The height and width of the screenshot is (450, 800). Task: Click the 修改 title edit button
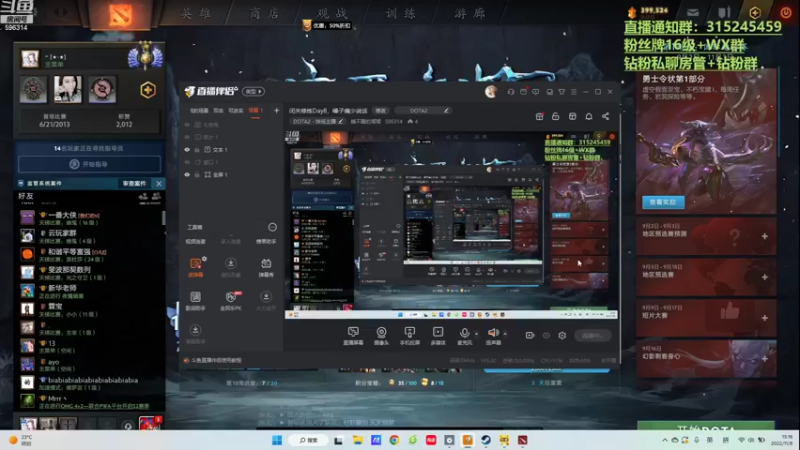[381, 111]
